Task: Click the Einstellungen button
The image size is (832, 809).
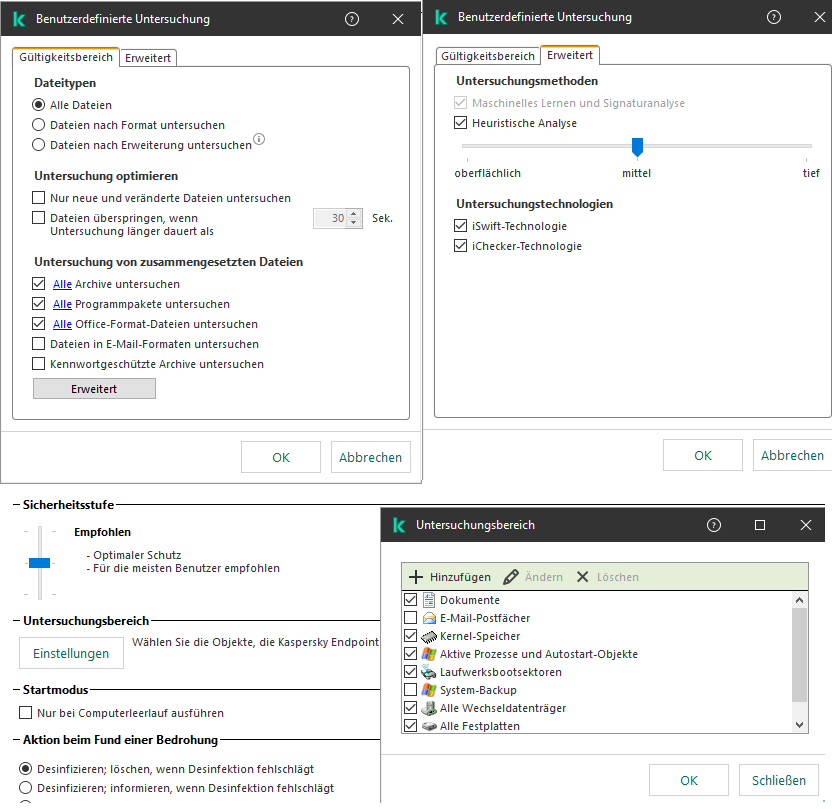Action: (x=71, y=654)
